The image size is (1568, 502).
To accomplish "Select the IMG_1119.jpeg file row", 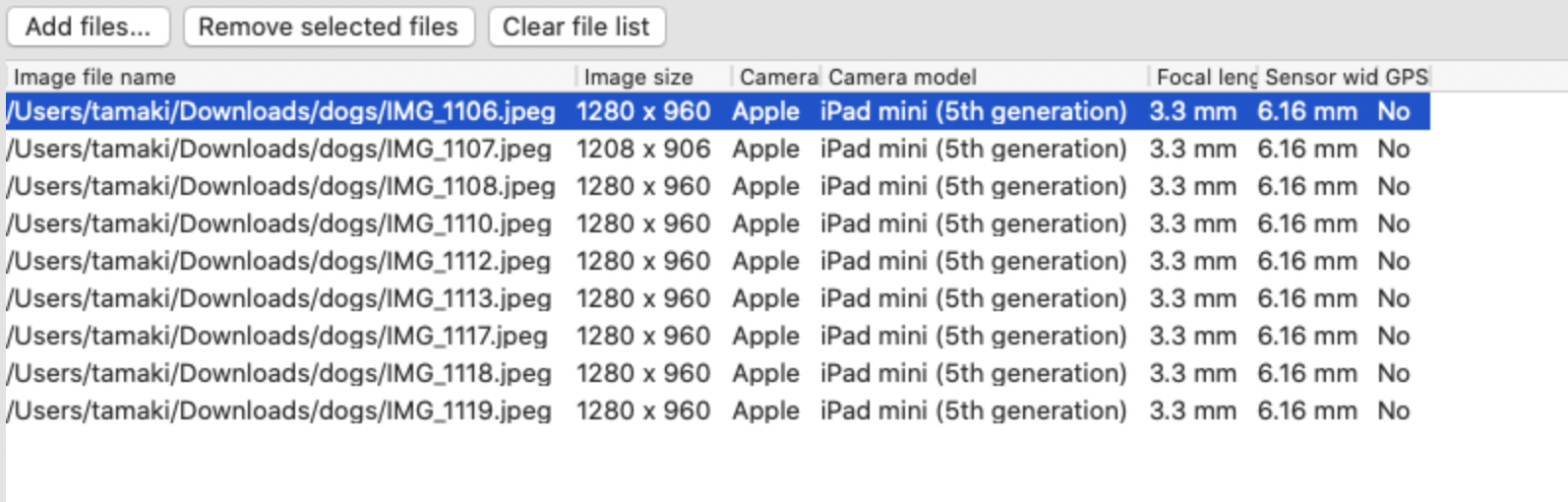I will (x=278, y=410).
